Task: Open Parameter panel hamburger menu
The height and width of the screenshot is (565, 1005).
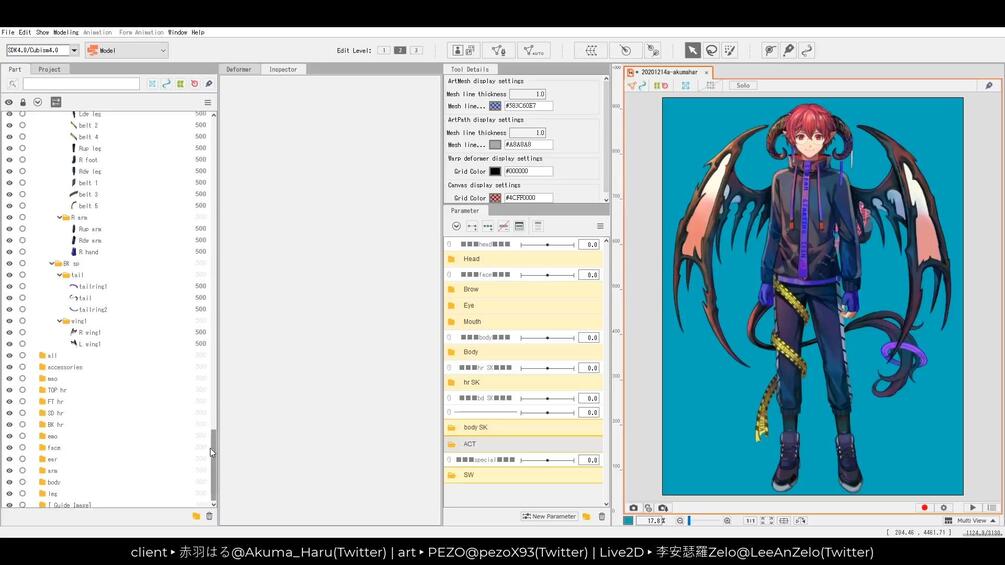Action: (600, 226)
